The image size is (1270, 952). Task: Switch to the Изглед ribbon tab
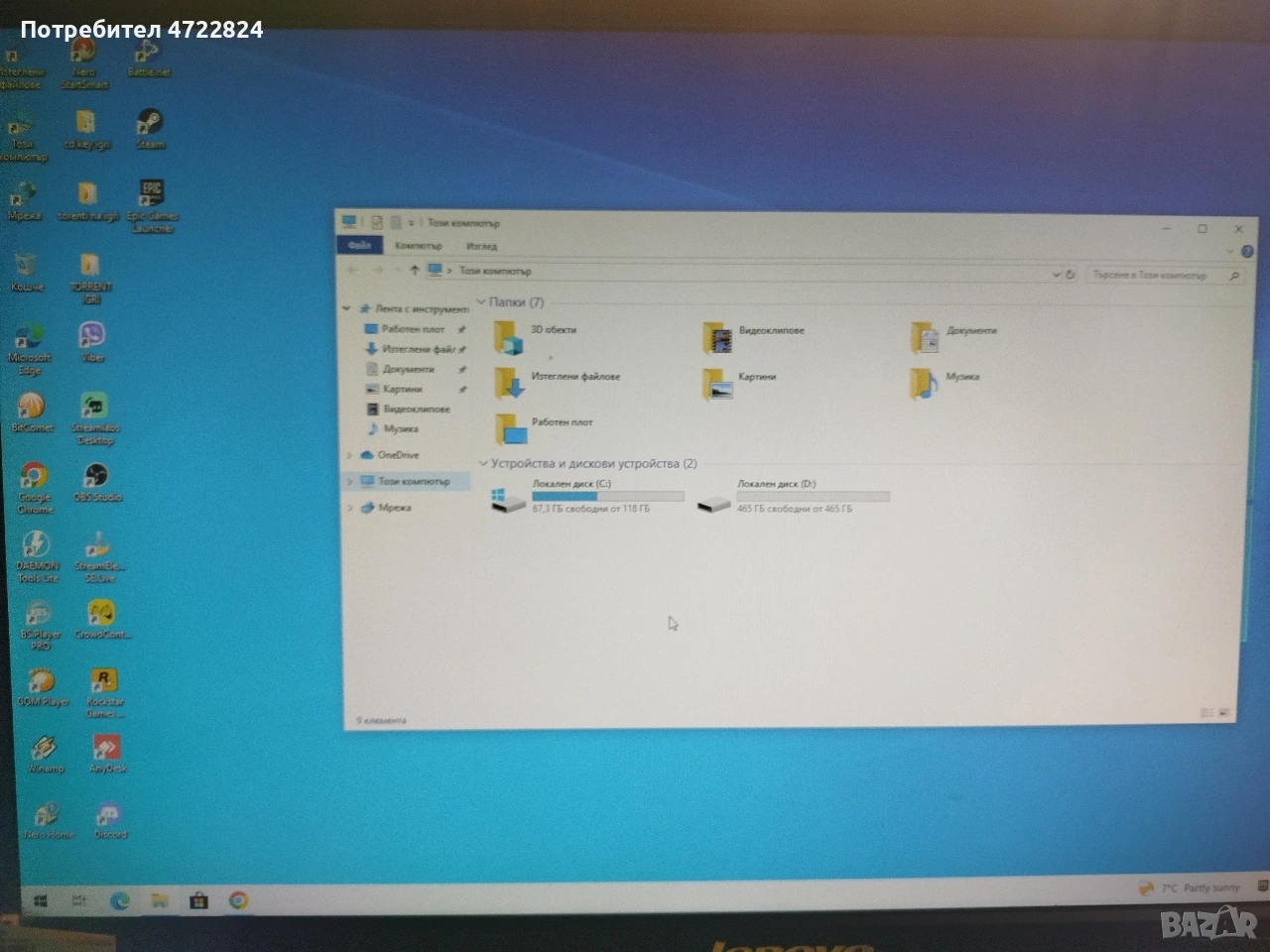[x=481, y=246]
